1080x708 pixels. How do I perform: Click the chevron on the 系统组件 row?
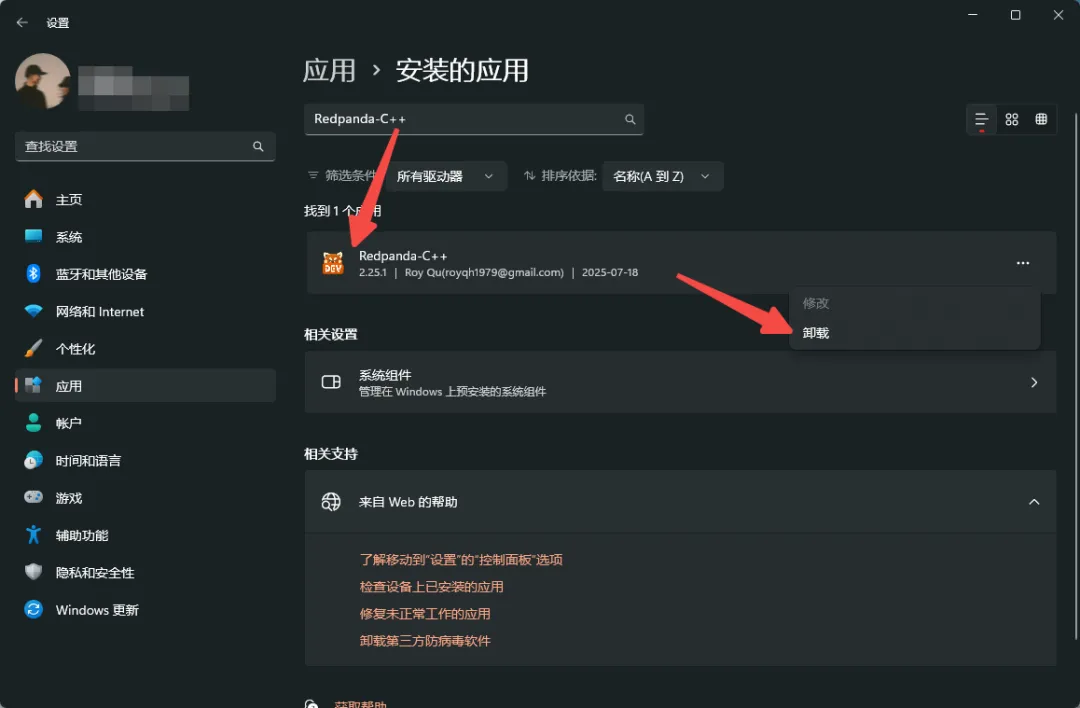pyautogui.click(x=1034, y=382)
